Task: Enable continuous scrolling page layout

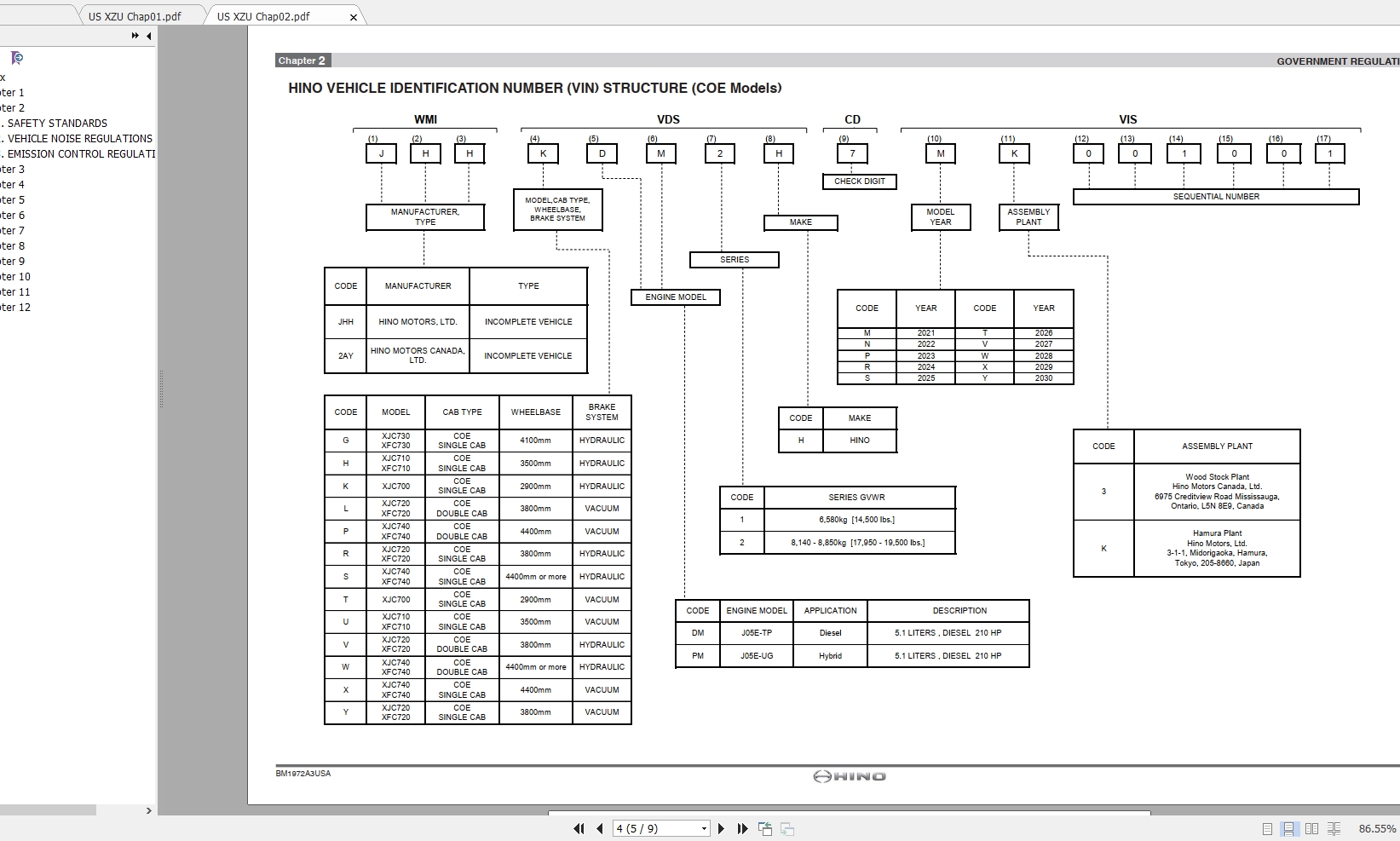Action: [1288, 828]
